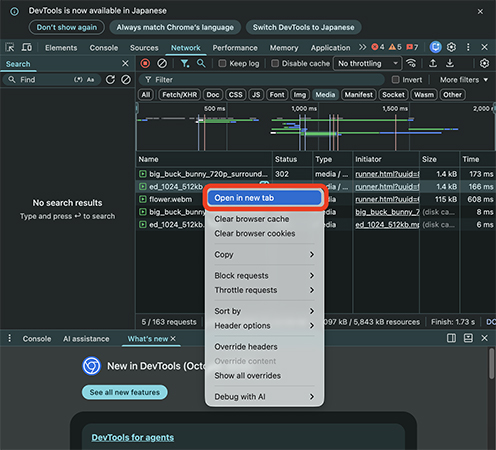Dismiss the Japanese language notification
Screen dimensions: 496x450
(480, 11)
